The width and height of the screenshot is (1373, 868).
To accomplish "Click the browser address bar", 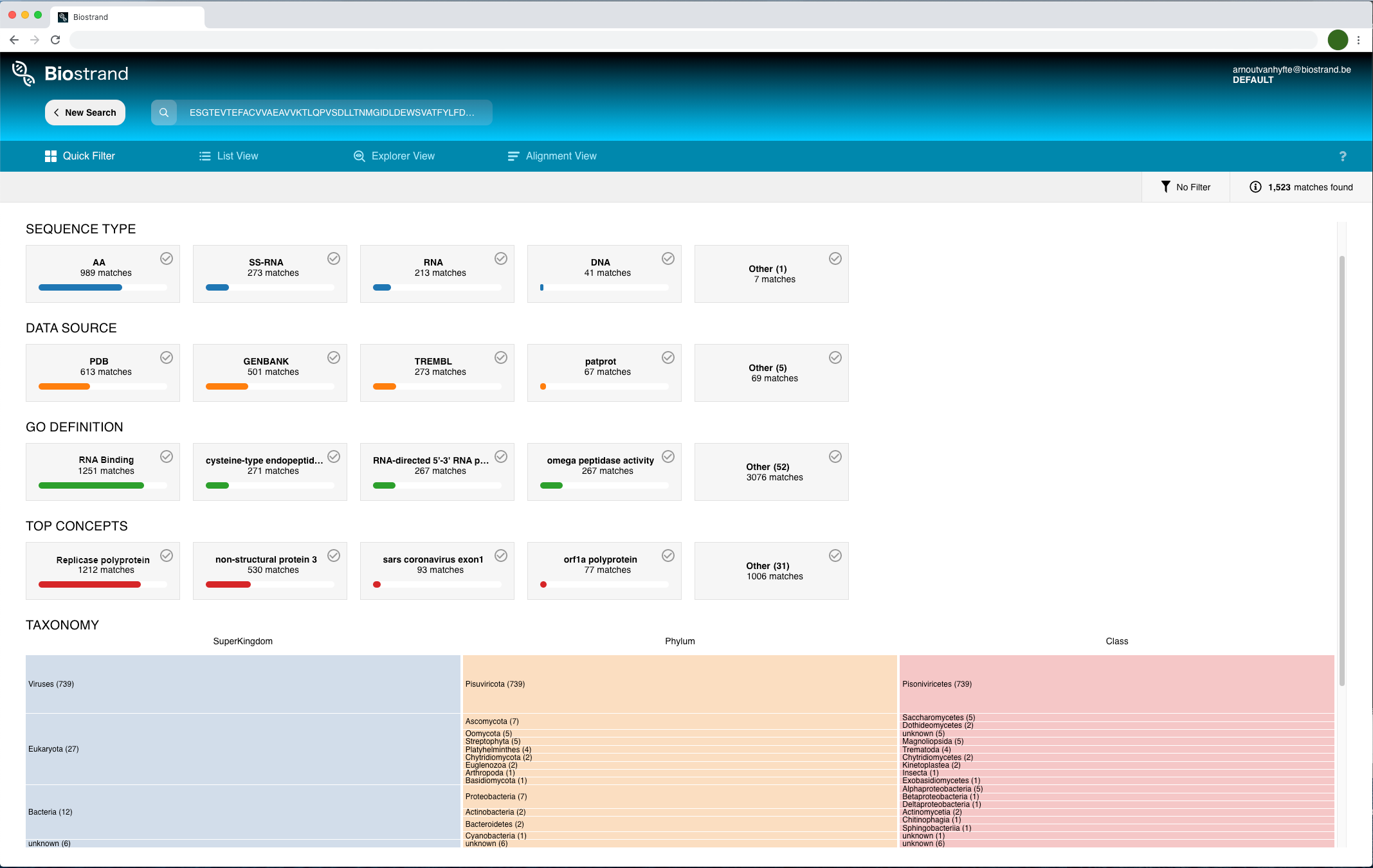I will click(693, 40).
